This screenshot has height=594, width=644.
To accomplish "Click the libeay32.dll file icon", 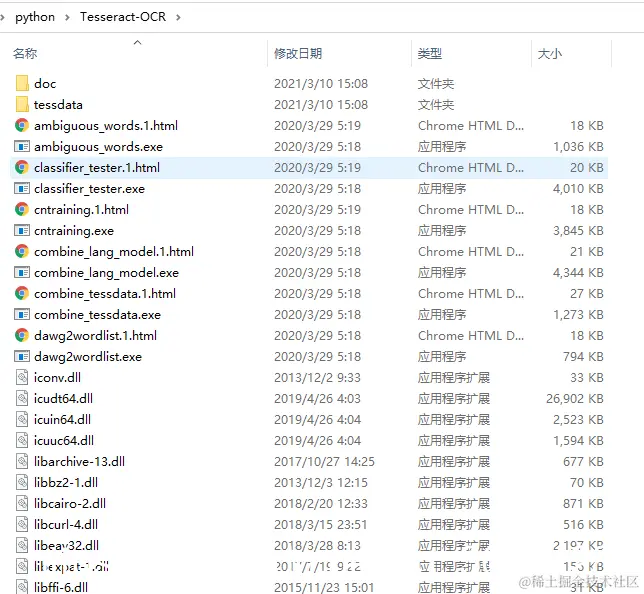I will 22,545.
